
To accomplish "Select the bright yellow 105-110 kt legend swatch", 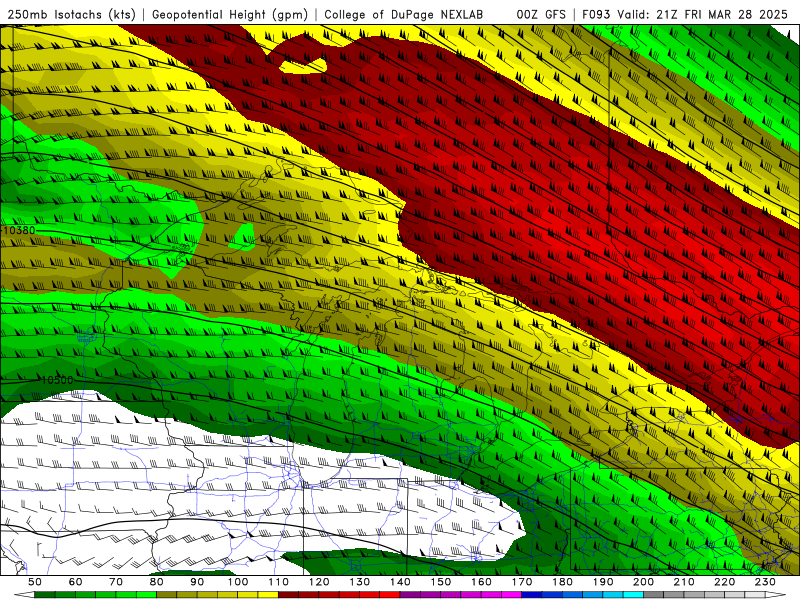I will coord(268,595).
